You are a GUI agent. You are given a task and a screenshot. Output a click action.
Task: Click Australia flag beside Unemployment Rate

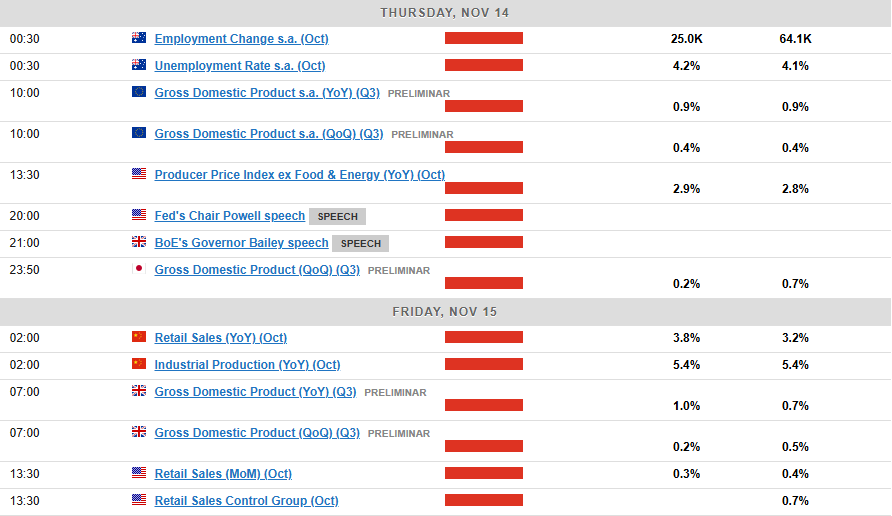tap(139, 65)
